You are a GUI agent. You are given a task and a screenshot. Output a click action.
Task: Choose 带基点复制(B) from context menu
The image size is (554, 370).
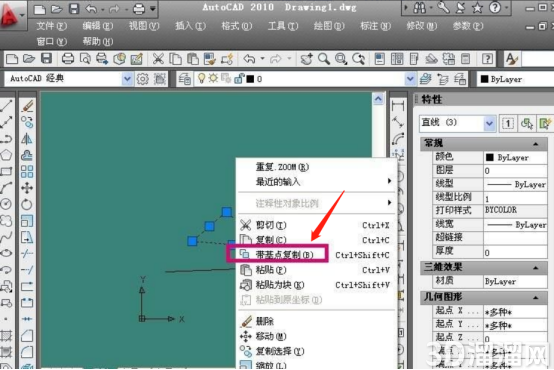coord(316,254)
